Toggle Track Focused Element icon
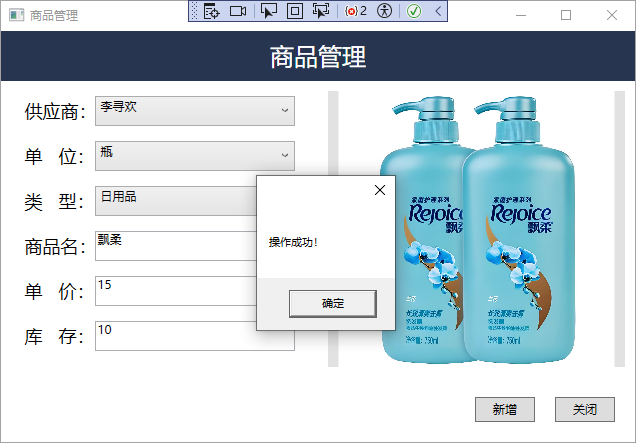The height and width of the screenshot is (443, 636). pyautogui.click(x=321, y=11)
